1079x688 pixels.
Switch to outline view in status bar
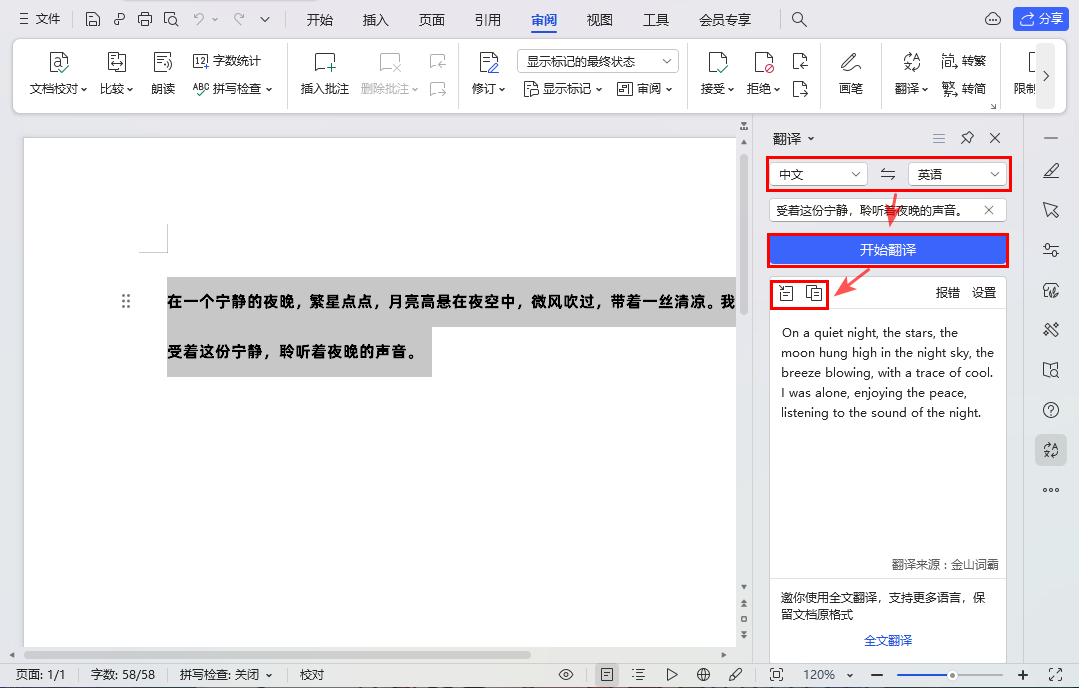point(639,675)
